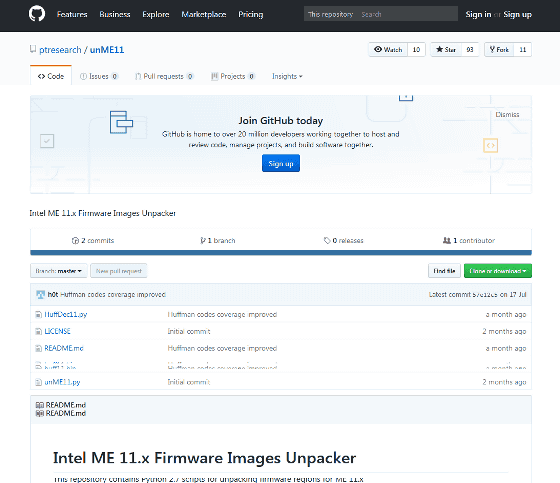
Task: Click the Find file button
Action: (444, 271)
